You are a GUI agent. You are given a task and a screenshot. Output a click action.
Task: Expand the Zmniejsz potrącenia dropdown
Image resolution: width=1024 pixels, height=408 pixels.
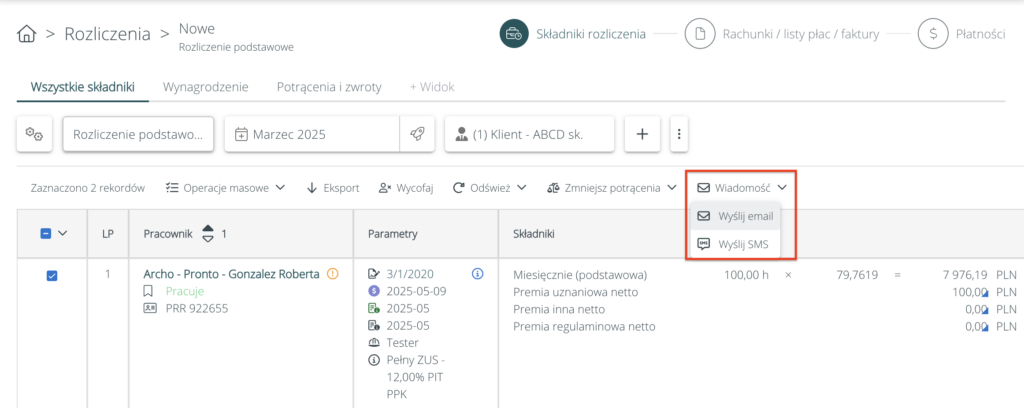pyautogui.click(x=611, y=187)
